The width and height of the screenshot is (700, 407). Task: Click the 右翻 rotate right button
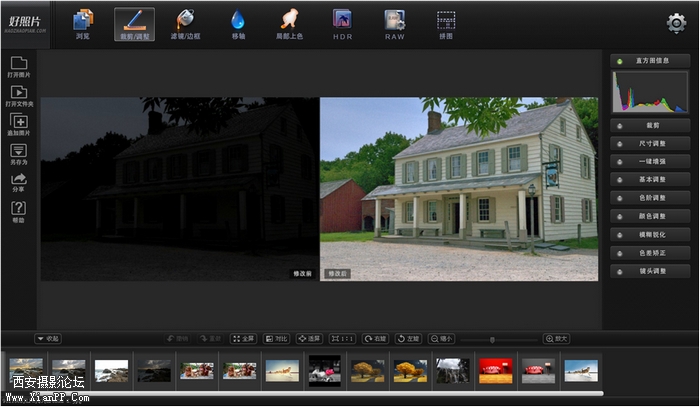coord(376,339)
